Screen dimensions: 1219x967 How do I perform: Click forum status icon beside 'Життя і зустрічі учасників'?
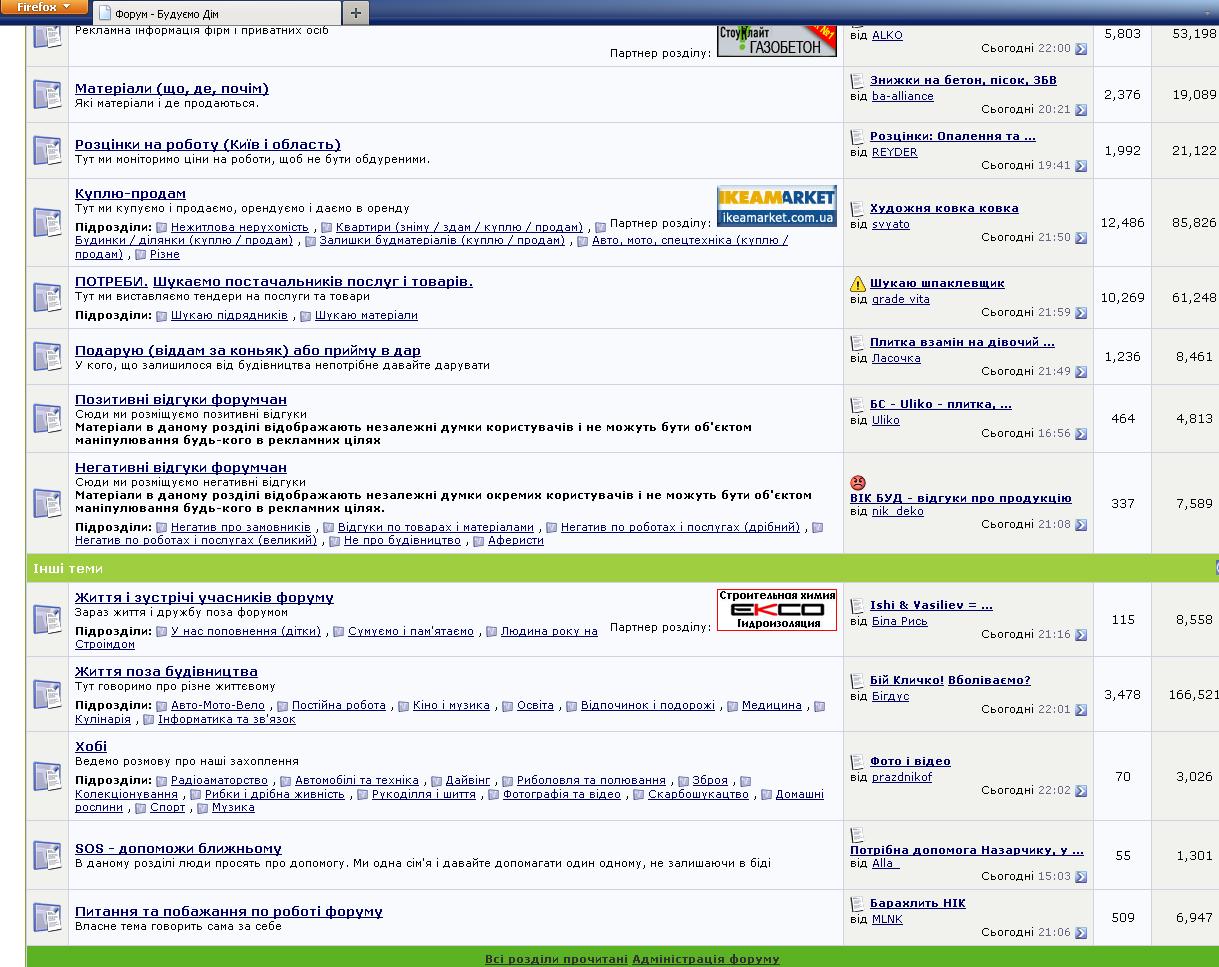(x=48, y=619)
